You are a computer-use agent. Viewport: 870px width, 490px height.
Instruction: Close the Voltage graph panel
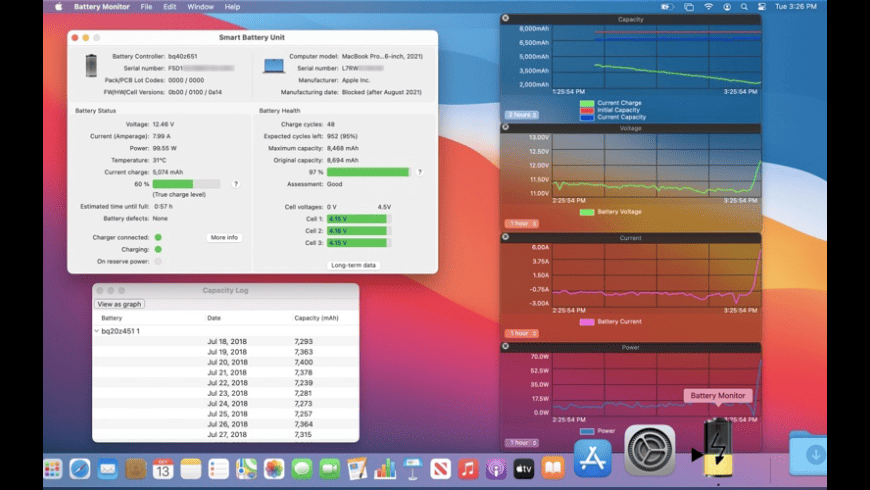(505, 127)
